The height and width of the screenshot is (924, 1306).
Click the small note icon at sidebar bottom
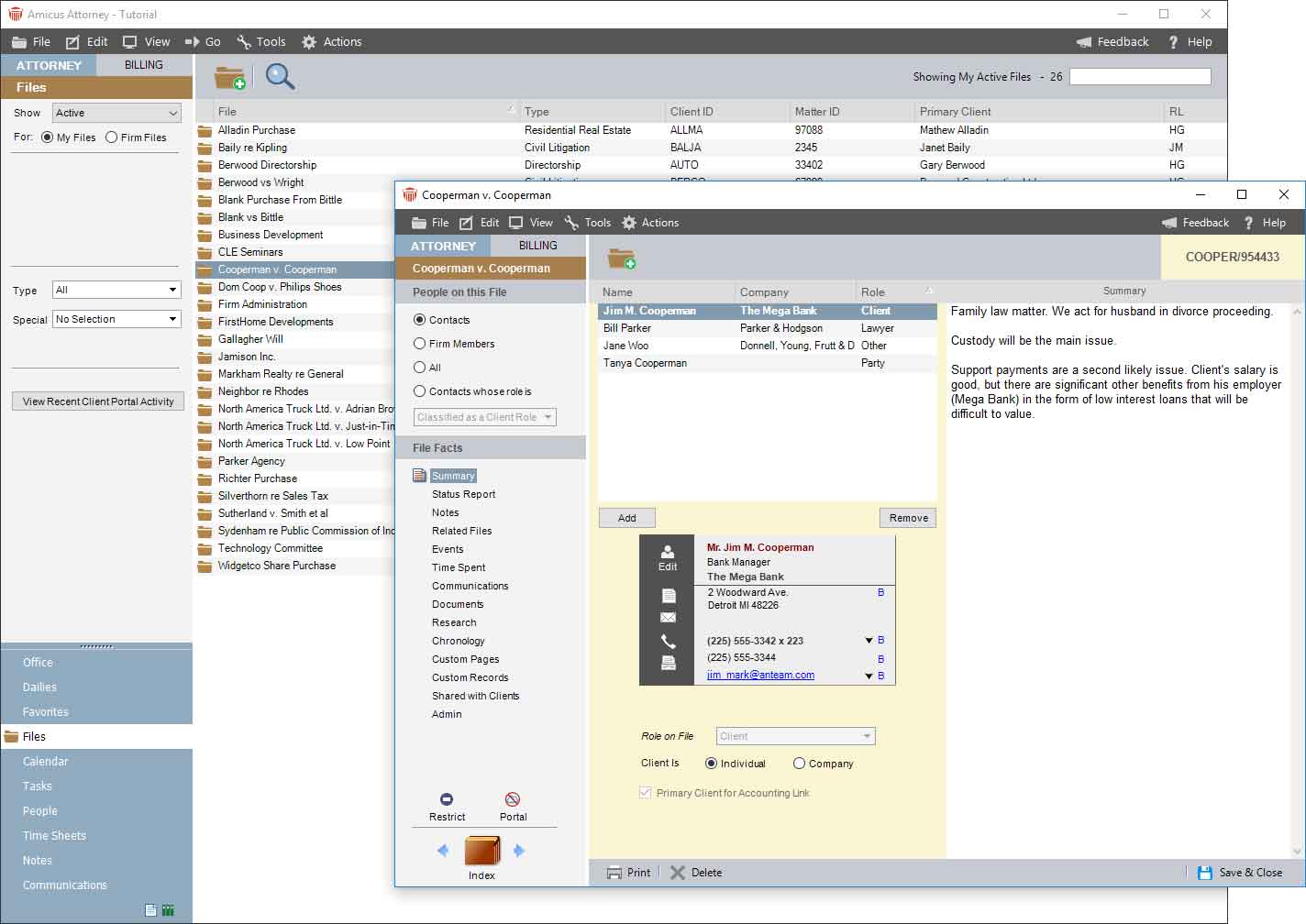(150, 910)
